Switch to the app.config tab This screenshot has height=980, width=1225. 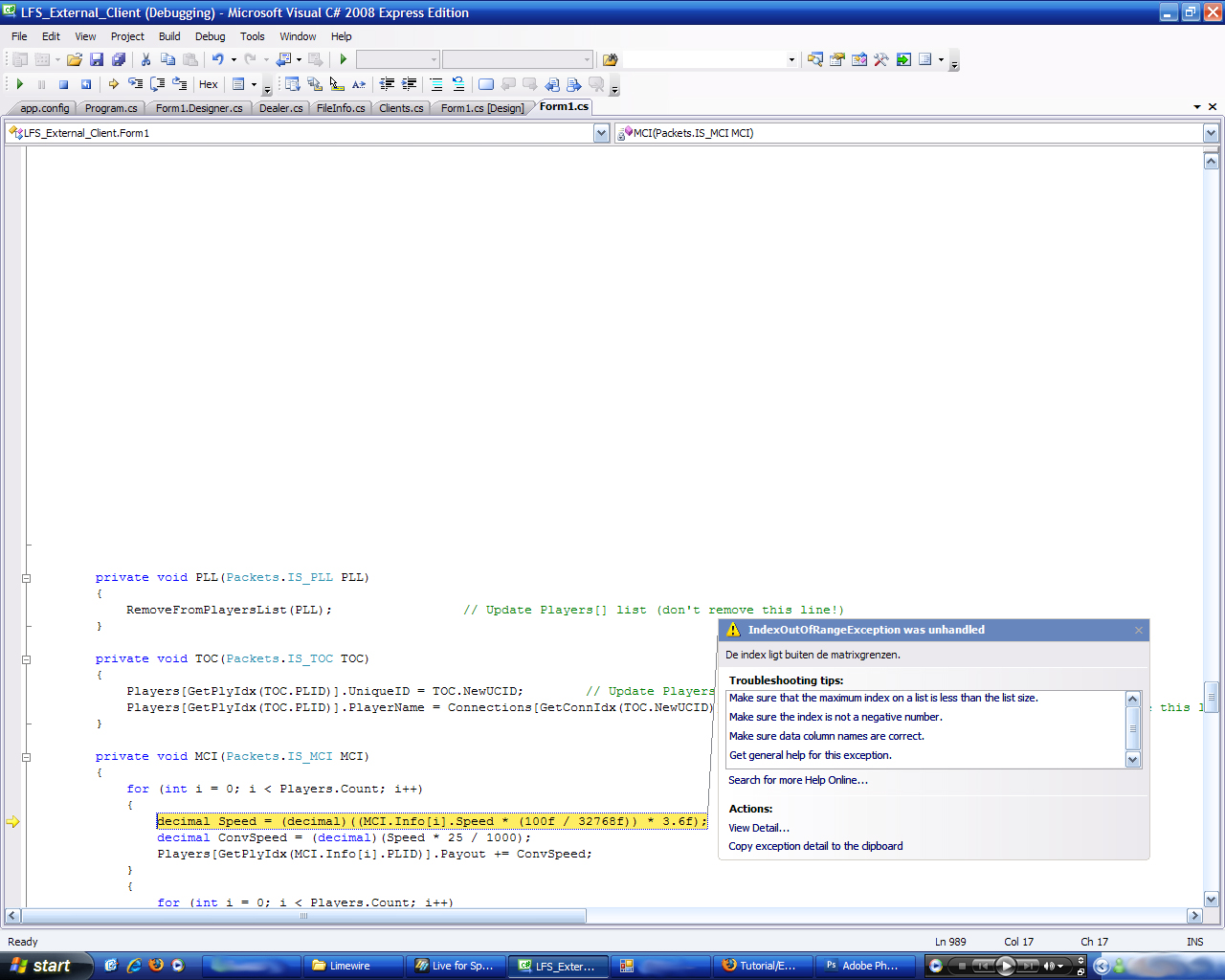45,108
